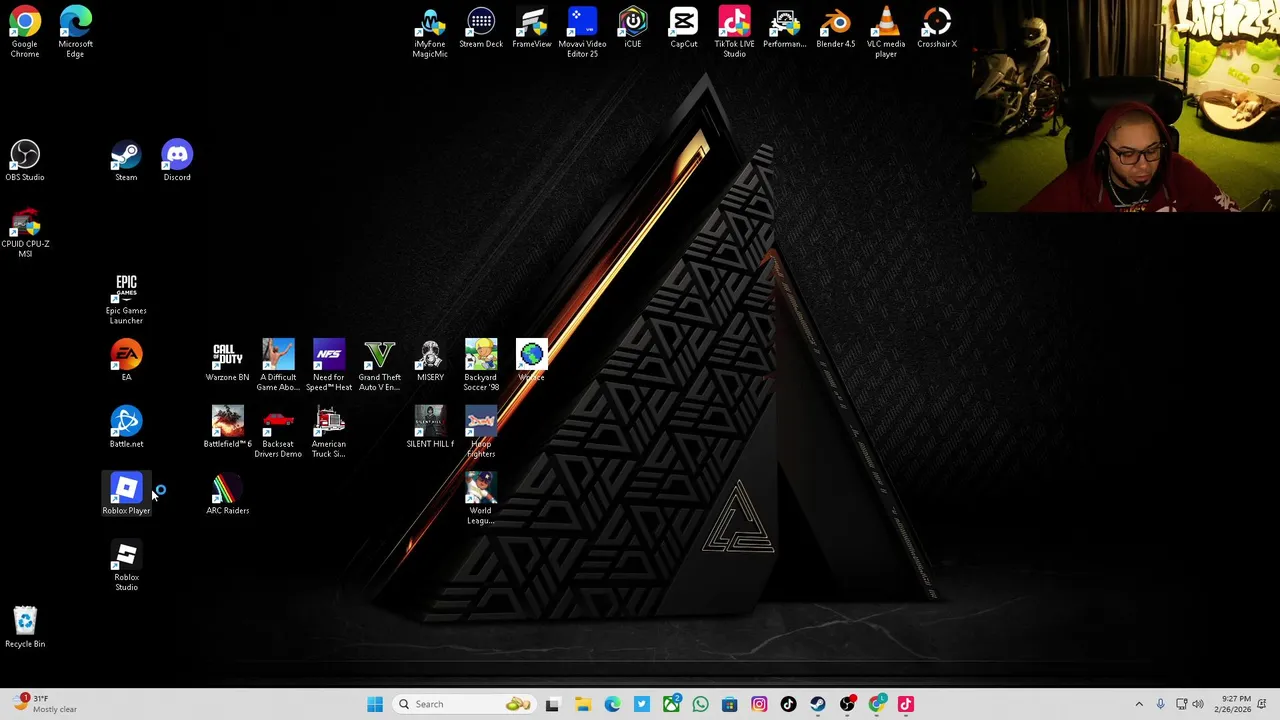Select the World League game desktop icon
The image size is (1280, 720).
[x=481, y=499]
